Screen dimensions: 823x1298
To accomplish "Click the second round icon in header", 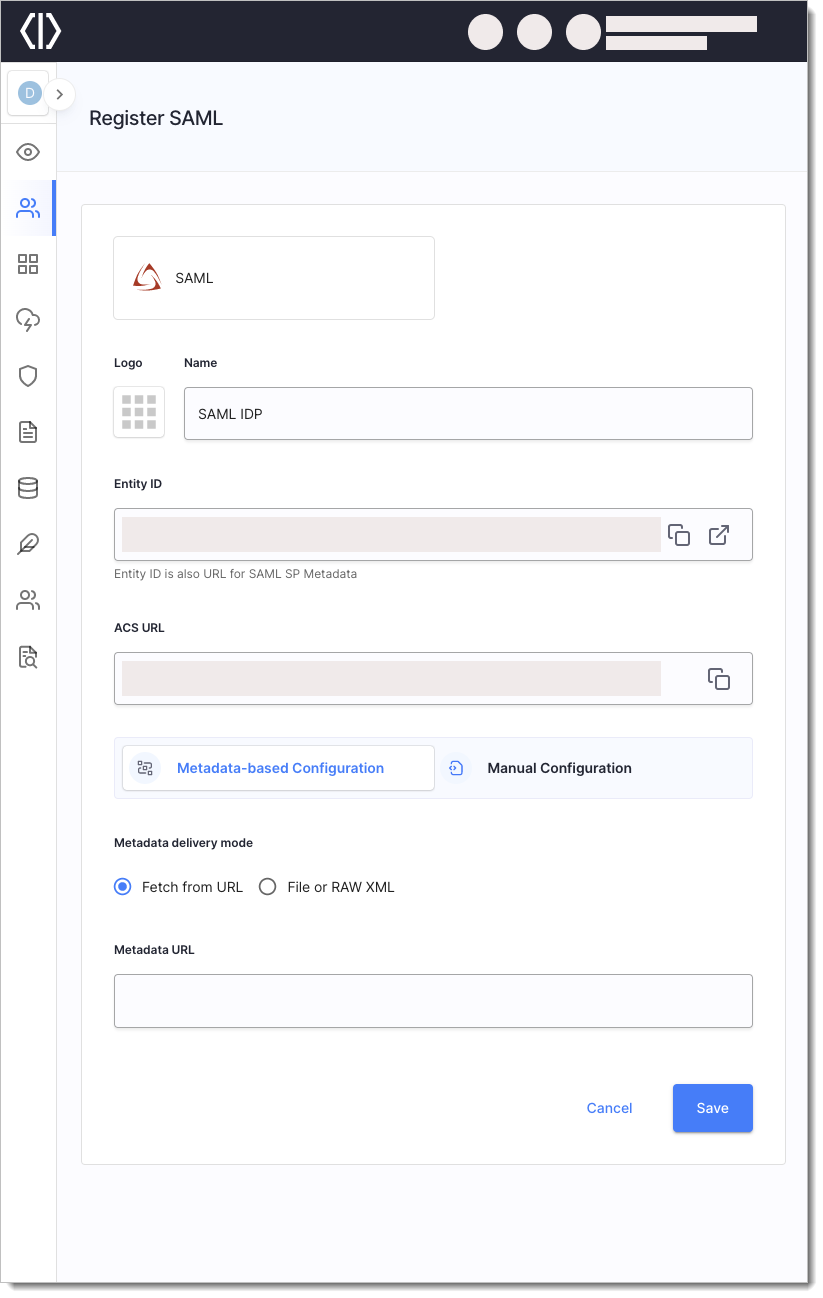I will [x=535, y=32].
